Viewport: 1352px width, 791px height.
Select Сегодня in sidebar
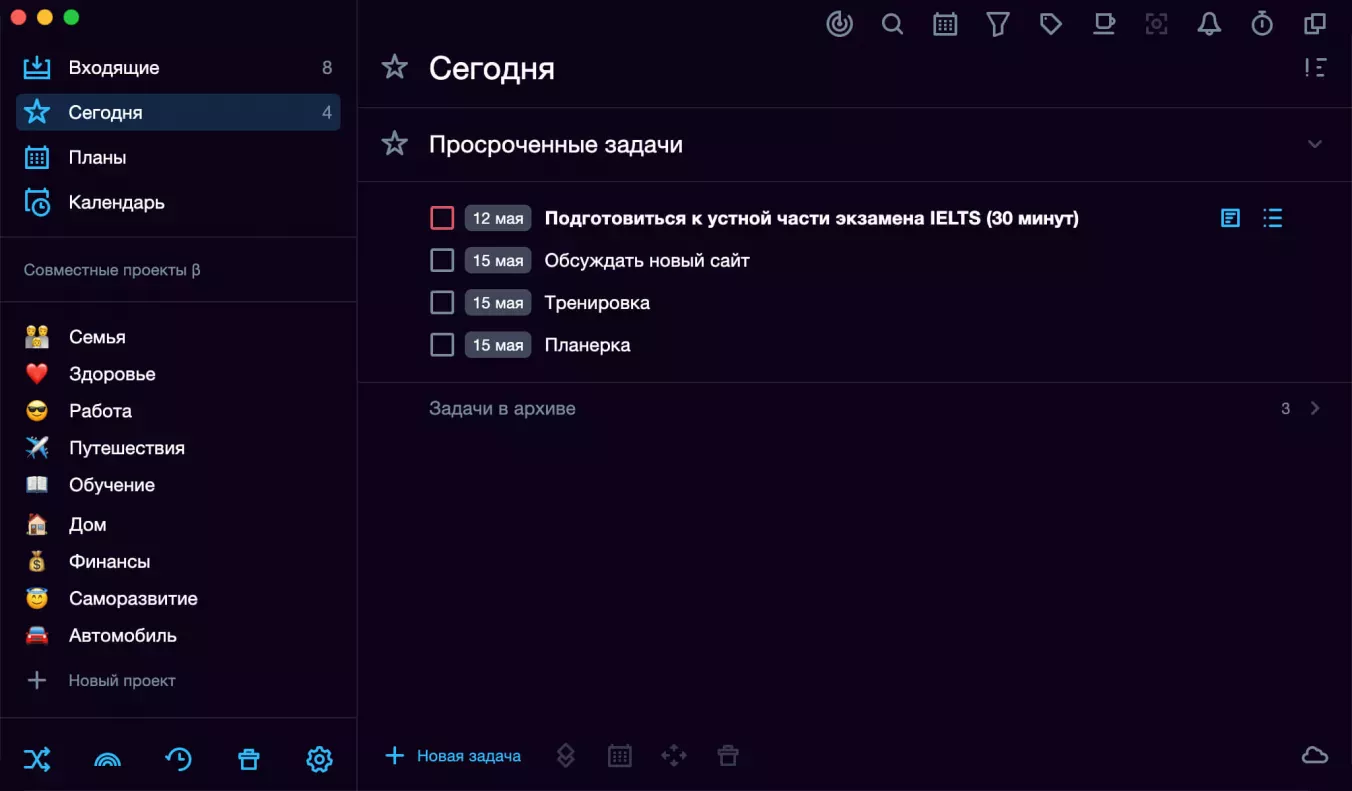[178, 112]
